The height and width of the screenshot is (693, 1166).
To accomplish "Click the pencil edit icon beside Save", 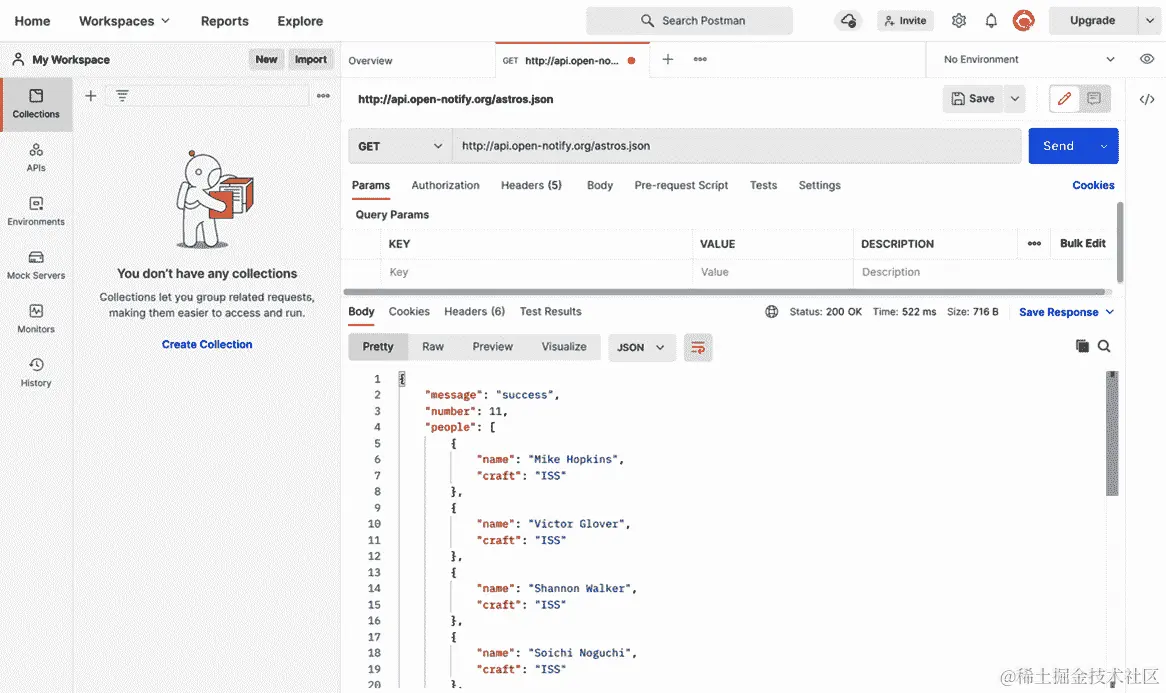I will pos(1064,98).
